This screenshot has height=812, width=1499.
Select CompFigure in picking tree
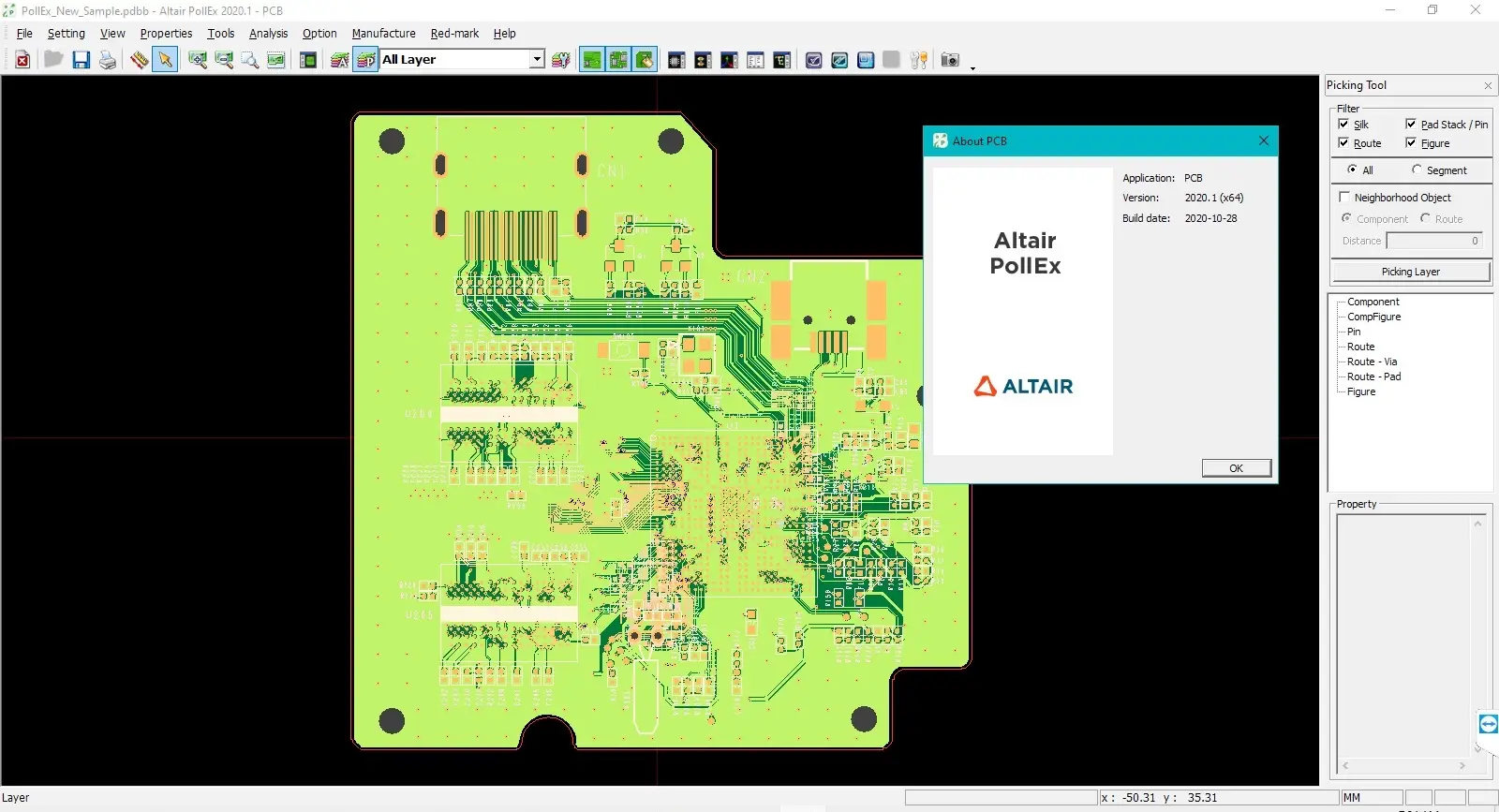pyautogui.click(x=1373, y=317)
